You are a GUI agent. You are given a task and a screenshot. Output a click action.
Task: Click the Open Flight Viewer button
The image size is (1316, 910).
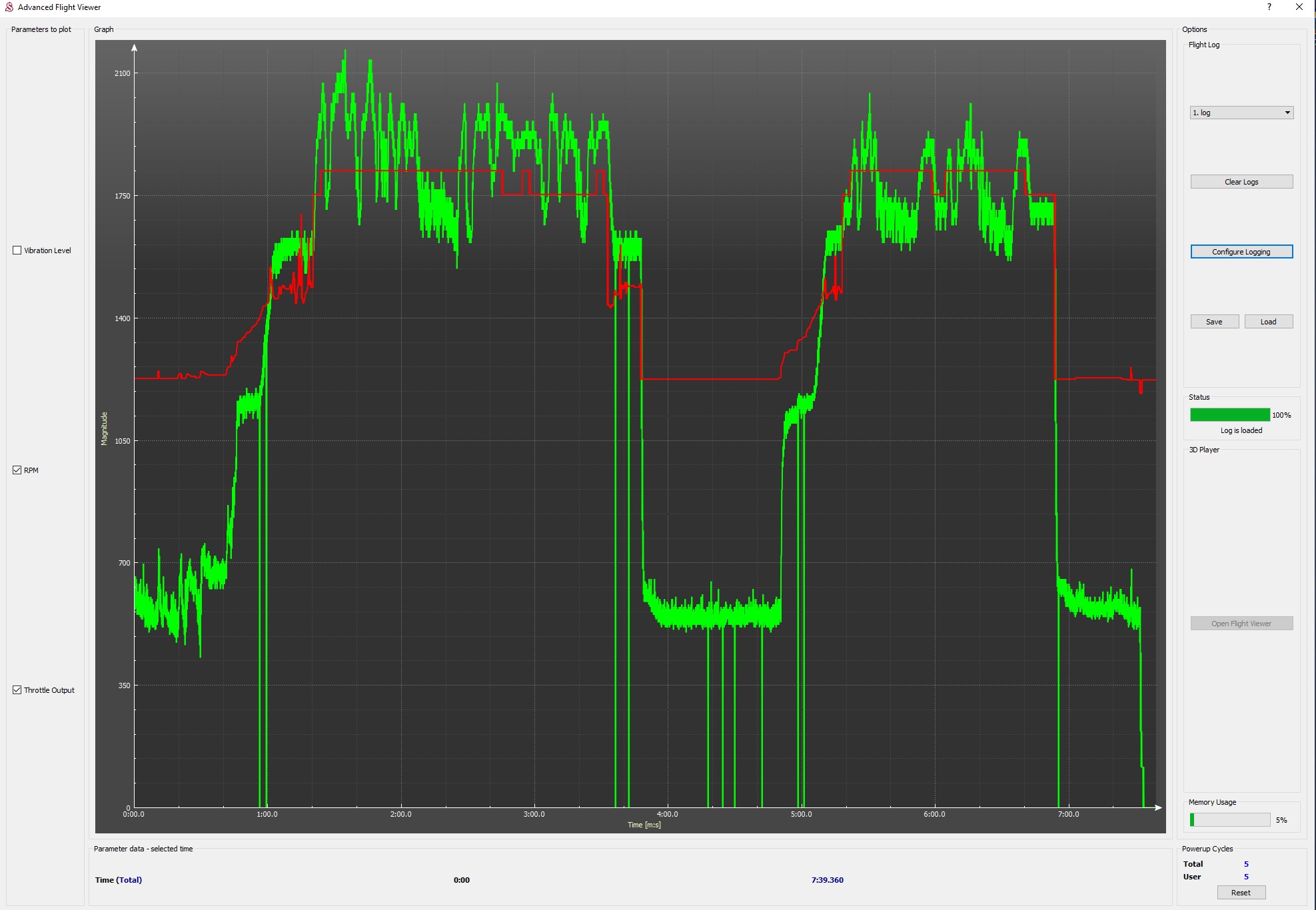pos(1241,624)
